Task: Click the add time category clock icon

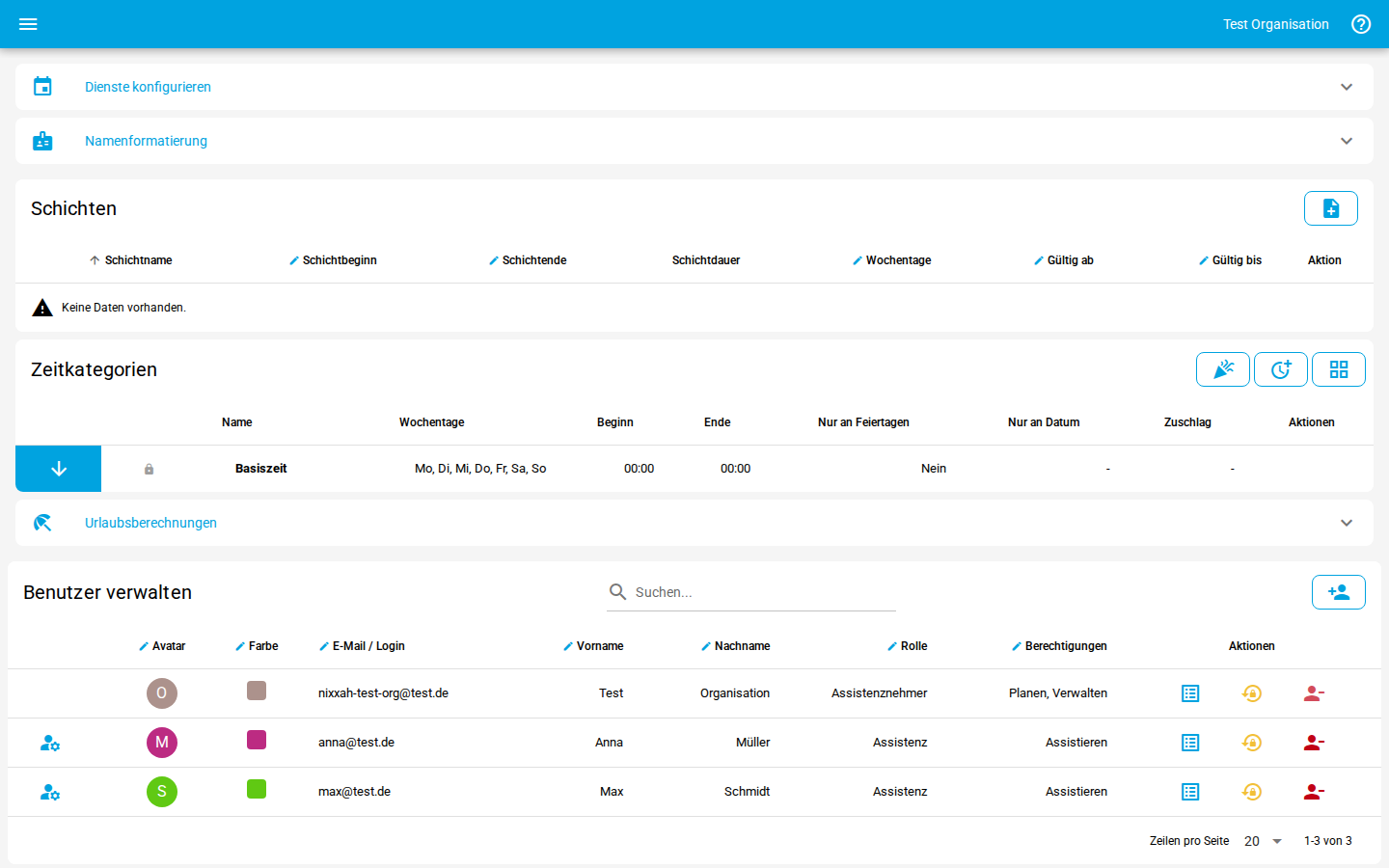Action: click(1280, 369)
